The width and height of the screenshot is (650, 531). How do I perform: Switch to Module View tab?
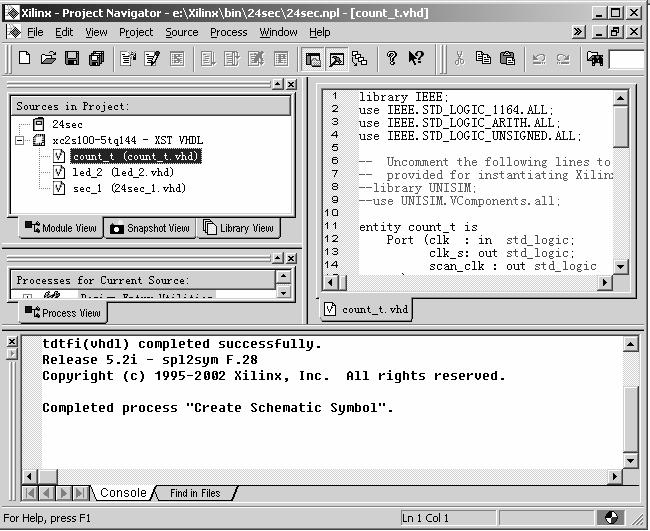[61, 228]
